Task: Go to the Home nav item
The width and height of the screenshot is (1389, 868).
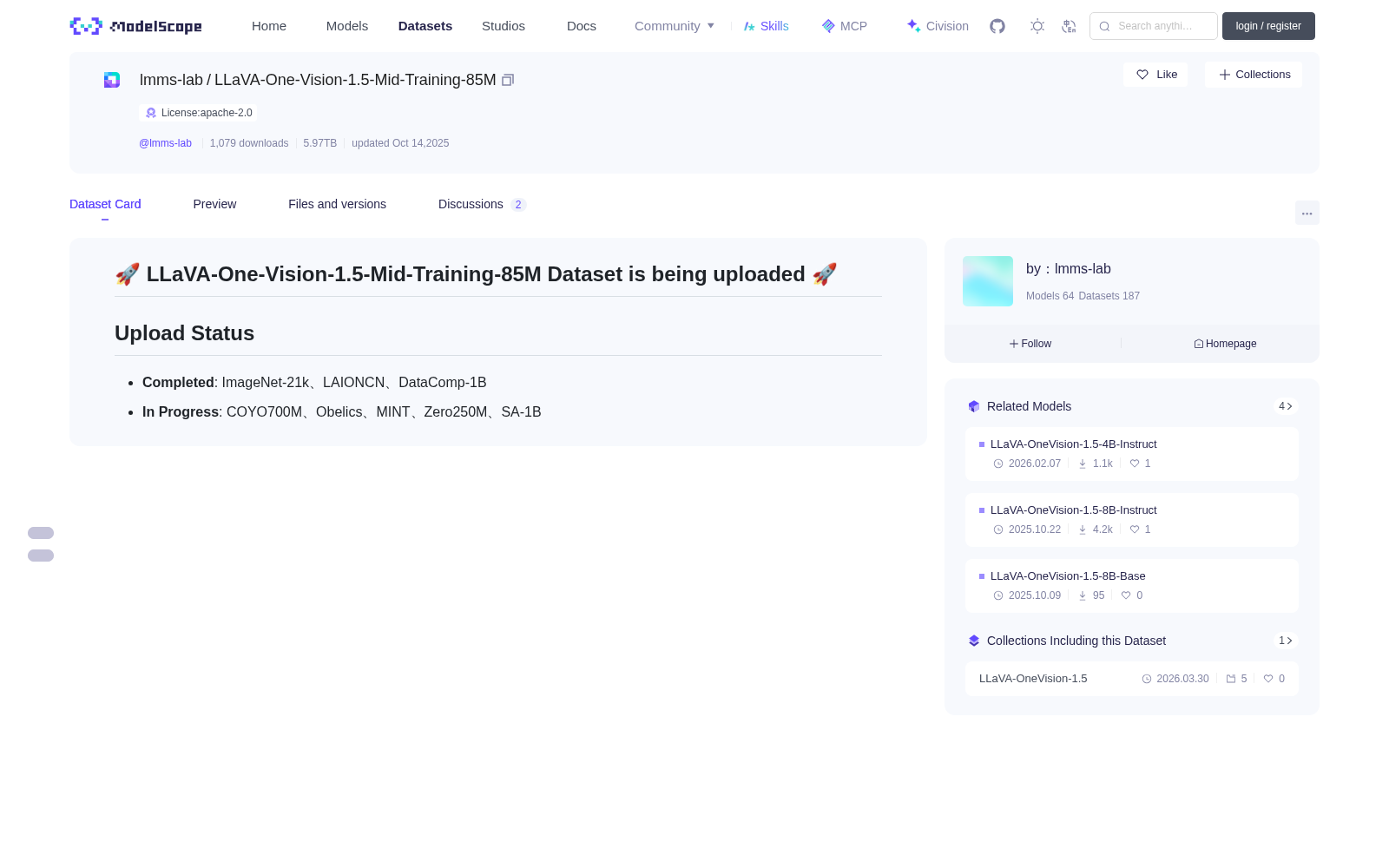Action: click(x=269, y=26)
